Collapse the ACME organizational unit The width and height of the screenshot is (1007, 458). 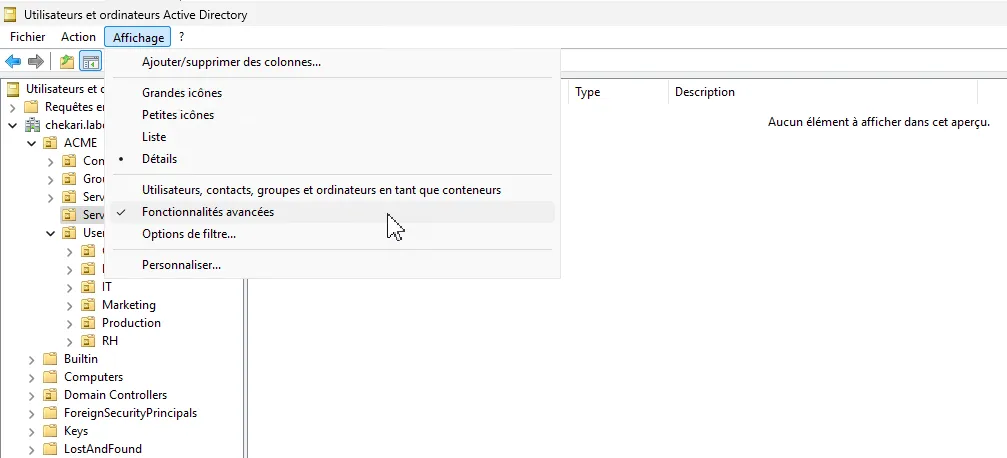(32, 143)
